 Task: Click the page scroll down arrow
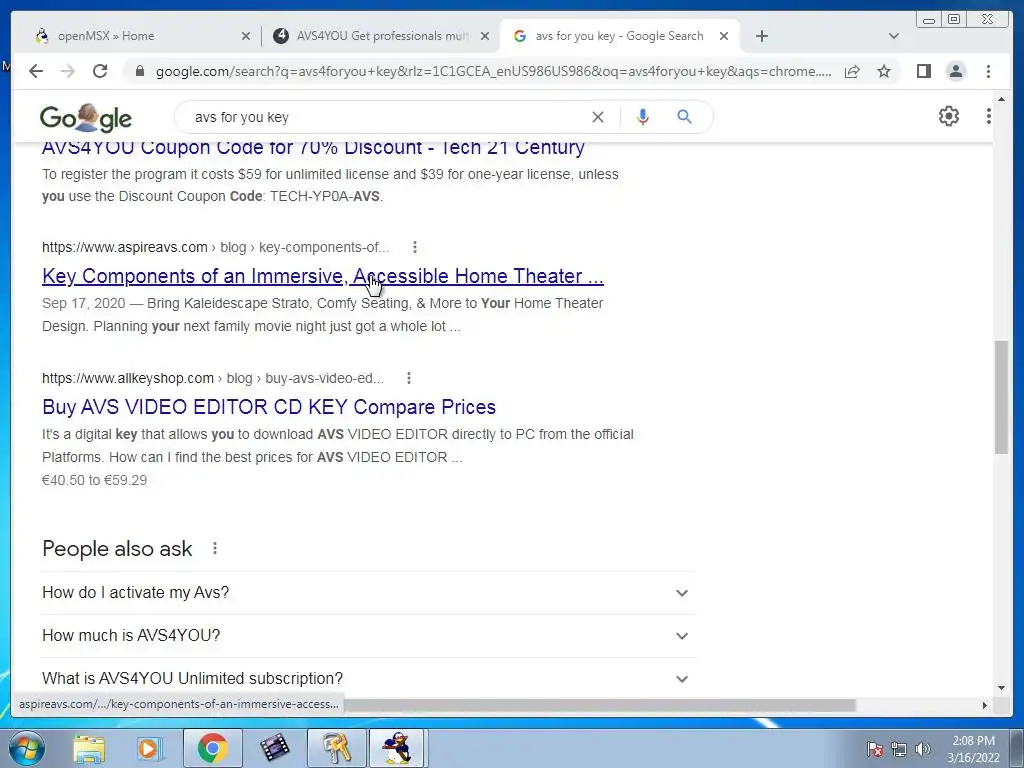click(x=1001, y=688)
